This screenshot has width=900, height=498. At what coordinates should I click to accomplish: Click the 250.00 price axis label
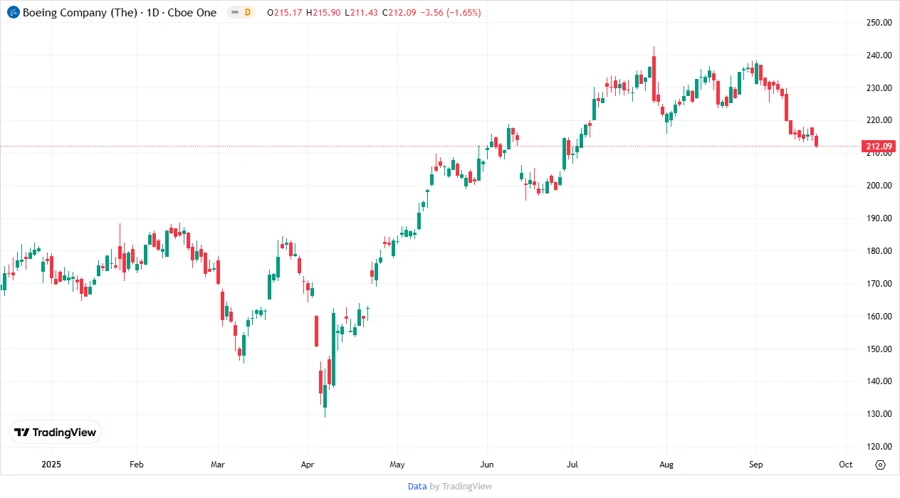pos(879,22)
